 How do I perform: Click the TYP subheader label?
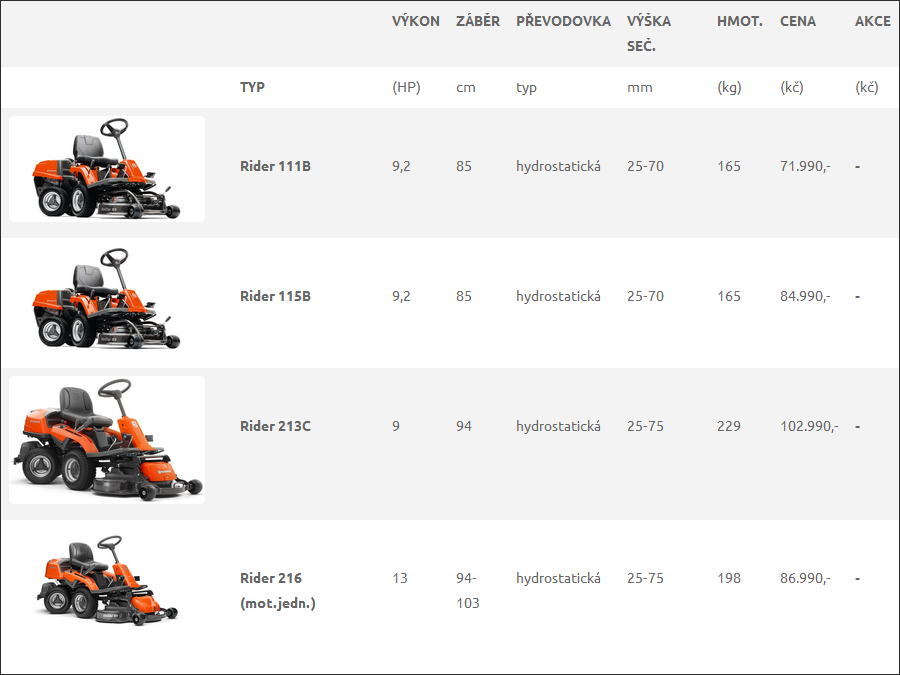pyautogui.click(x=252, y=87)
